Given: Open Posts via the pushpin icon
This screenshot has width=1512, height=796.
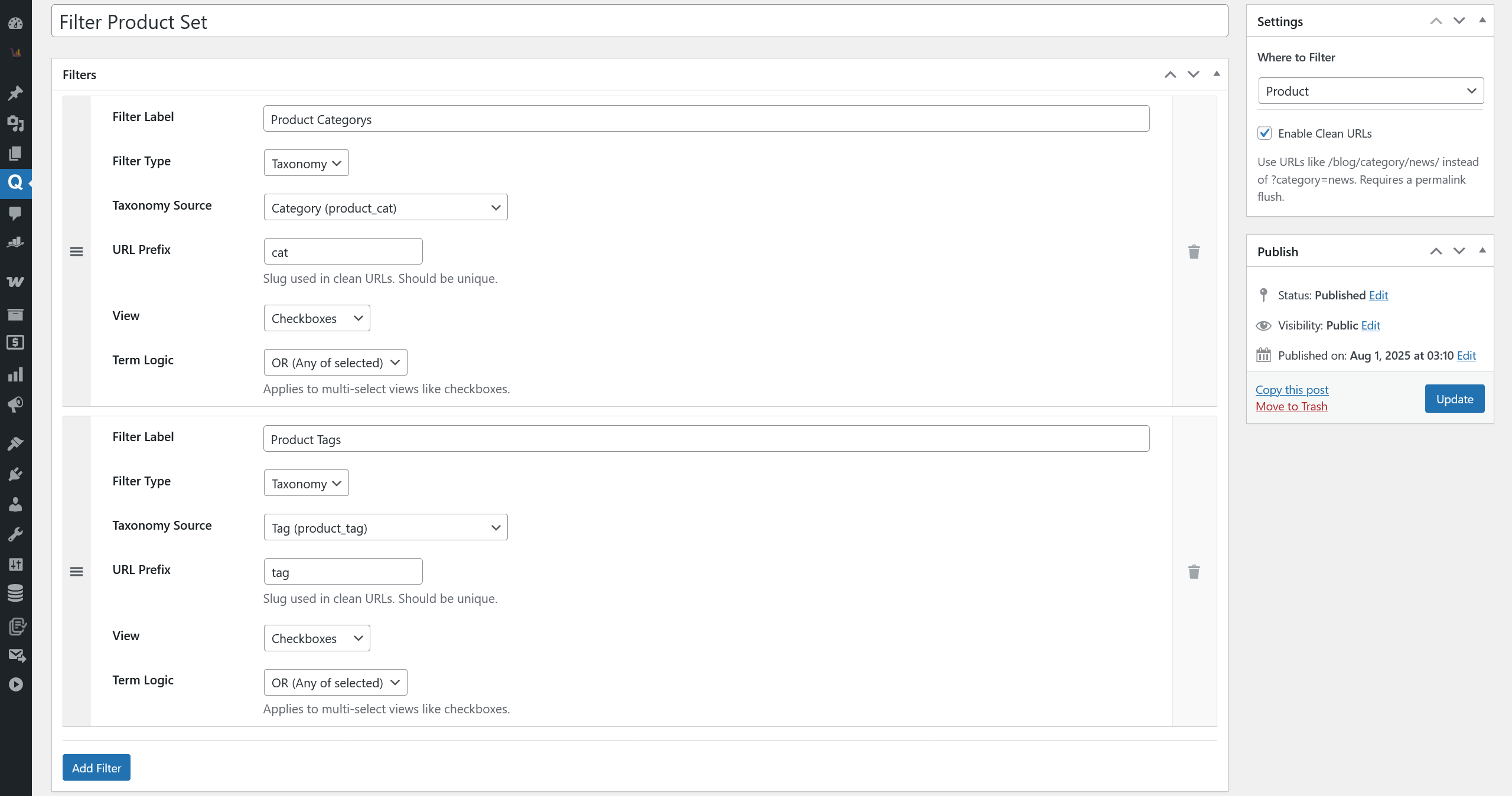Looking at the screenshot, I should (15, 93).
